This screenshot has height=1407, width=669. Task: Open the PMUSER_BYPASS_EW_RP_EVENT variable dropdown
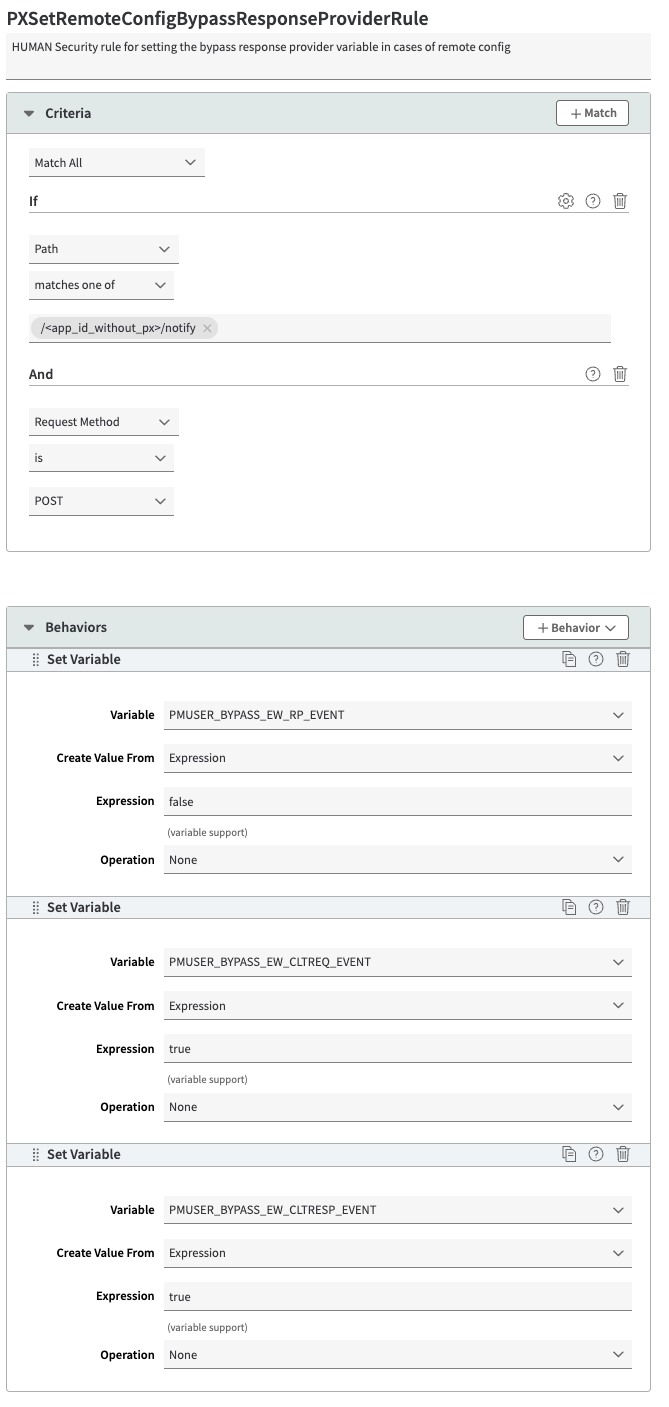click(x=398, y=715)
